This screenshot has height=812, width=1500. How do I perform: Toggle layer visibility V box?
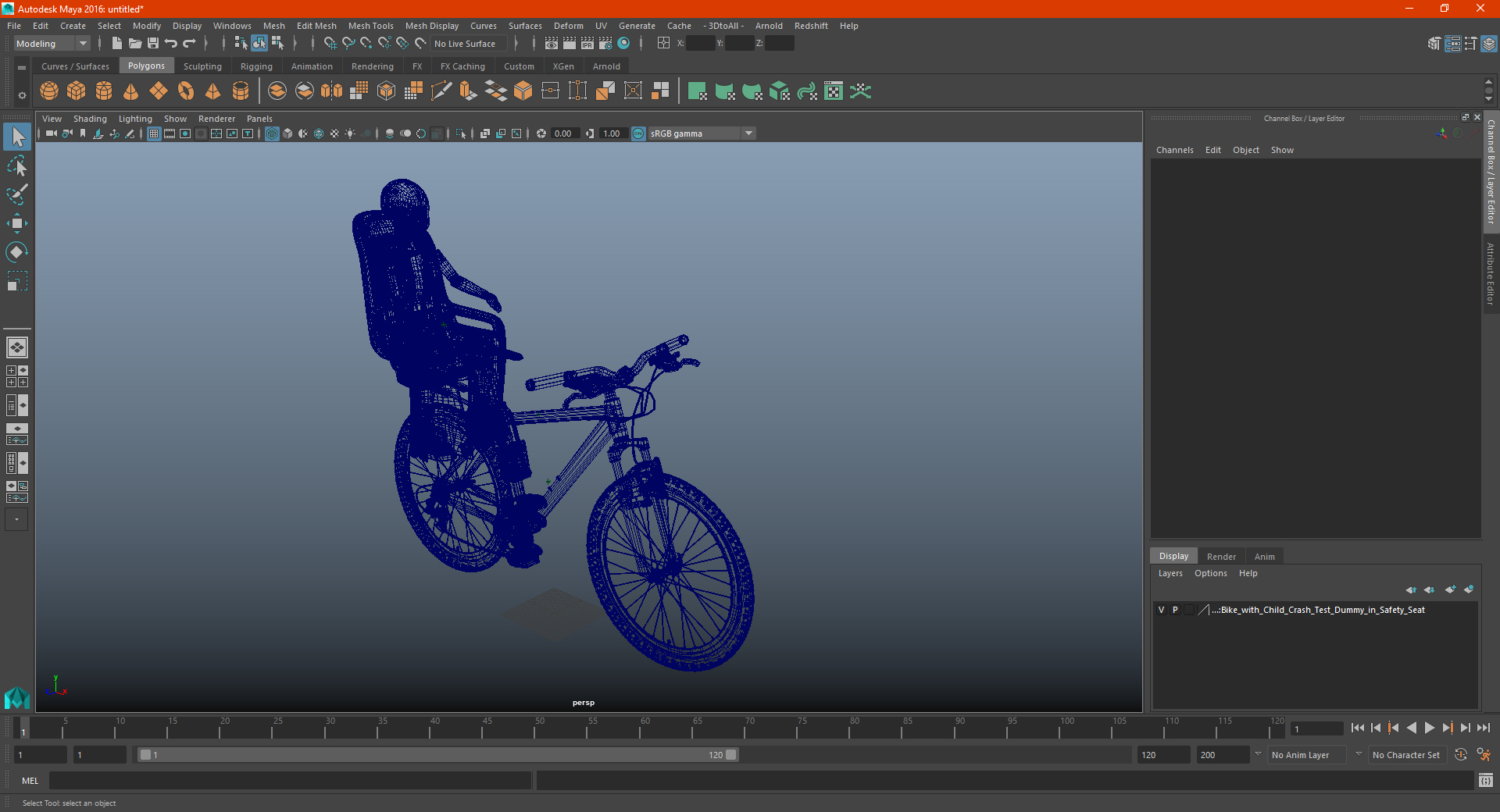(x=1162, y=610)
